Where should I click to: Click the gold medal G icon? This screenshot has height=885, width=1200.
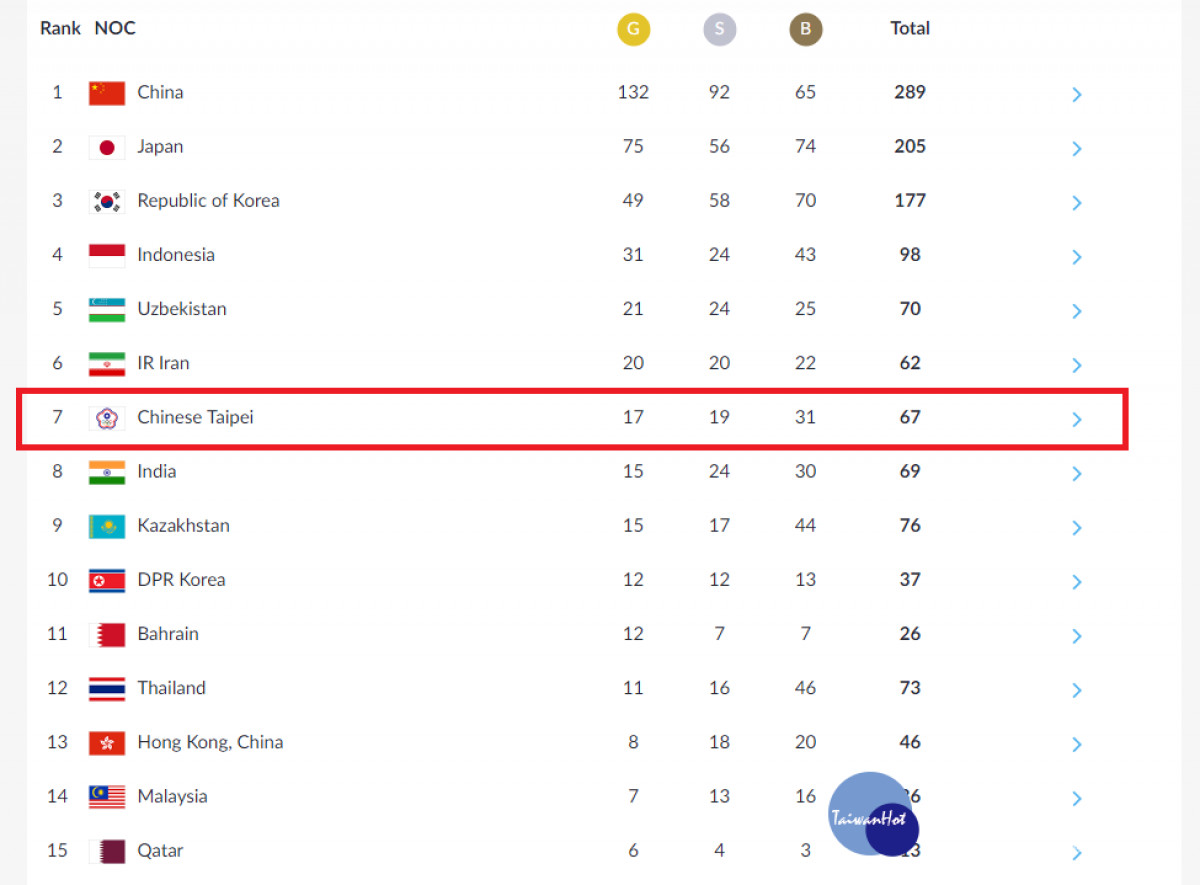(x=633, y=29)
